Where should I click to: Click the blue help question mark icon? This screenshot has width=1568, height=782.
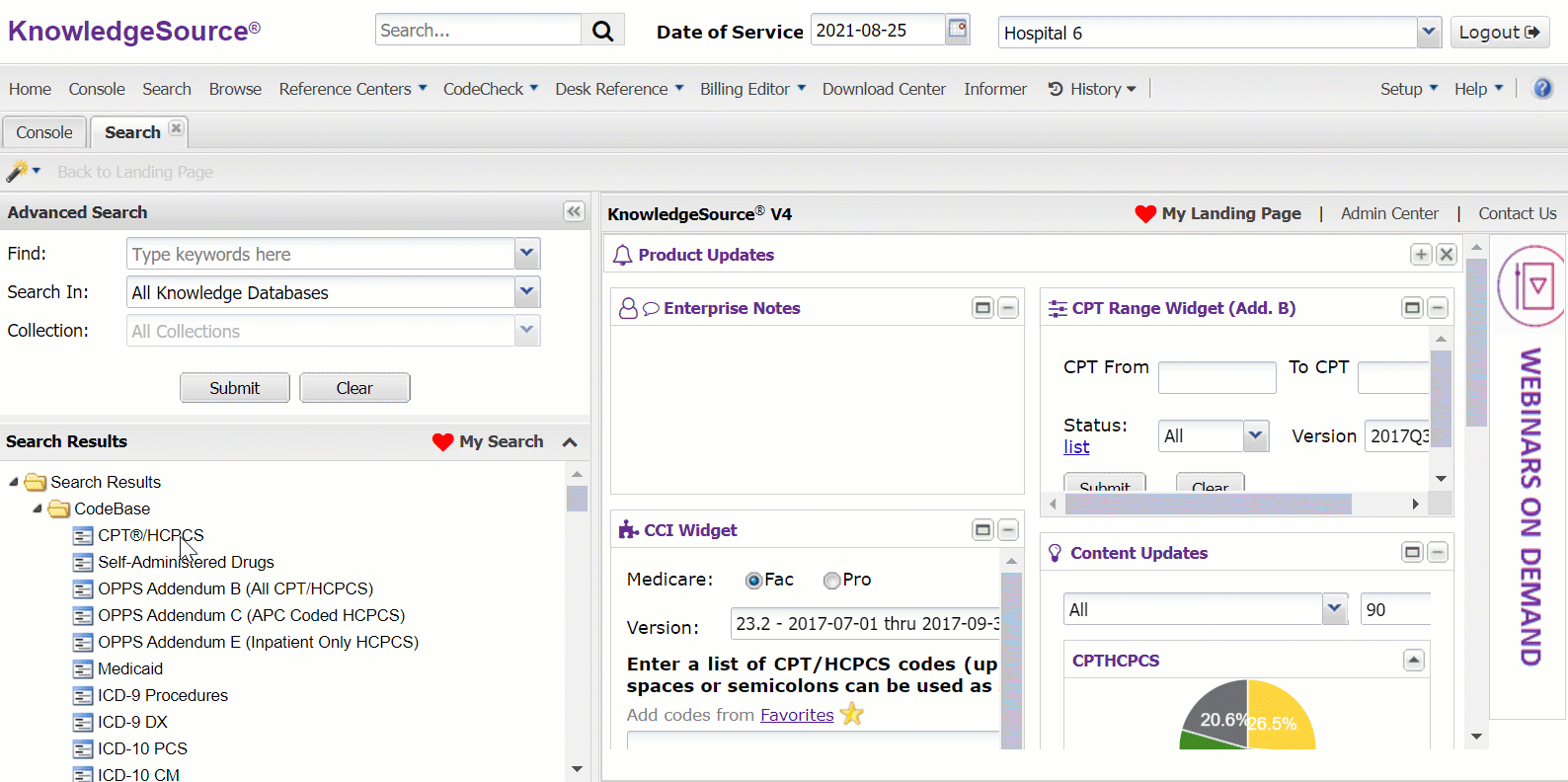pos(1541,89)
